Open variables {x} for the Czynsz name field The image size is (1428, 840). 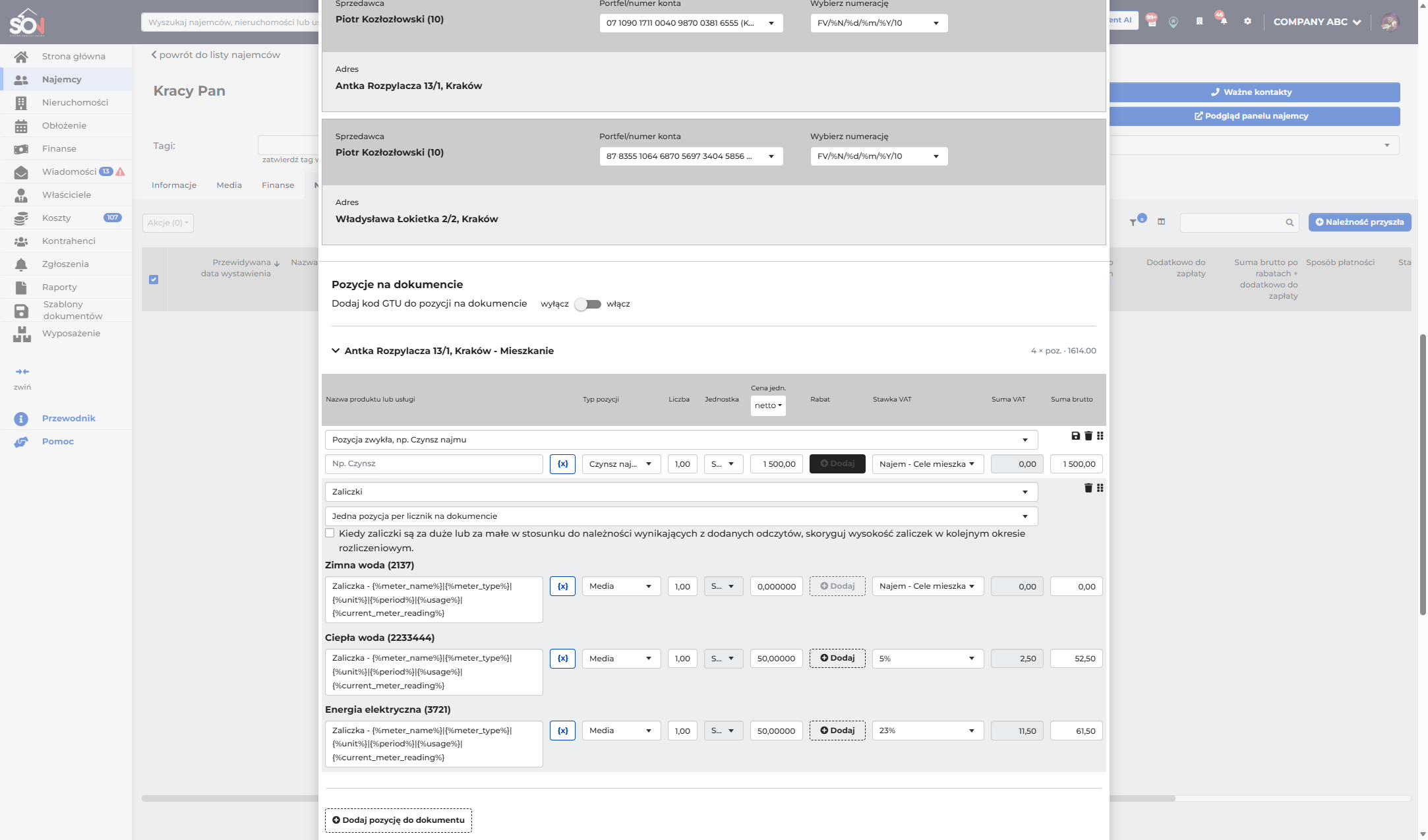[562, 464]
